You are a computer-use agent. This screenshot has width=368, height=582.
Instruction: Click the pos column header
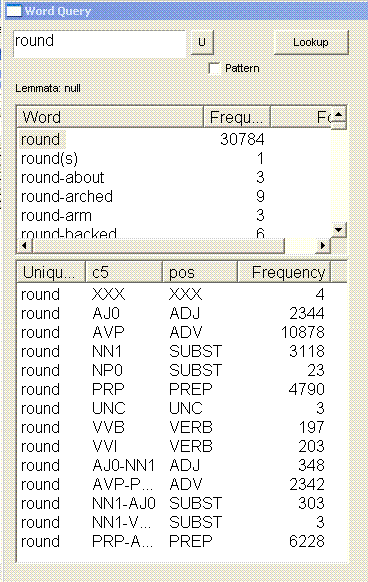pyautogui.click(x=200, y=272)
